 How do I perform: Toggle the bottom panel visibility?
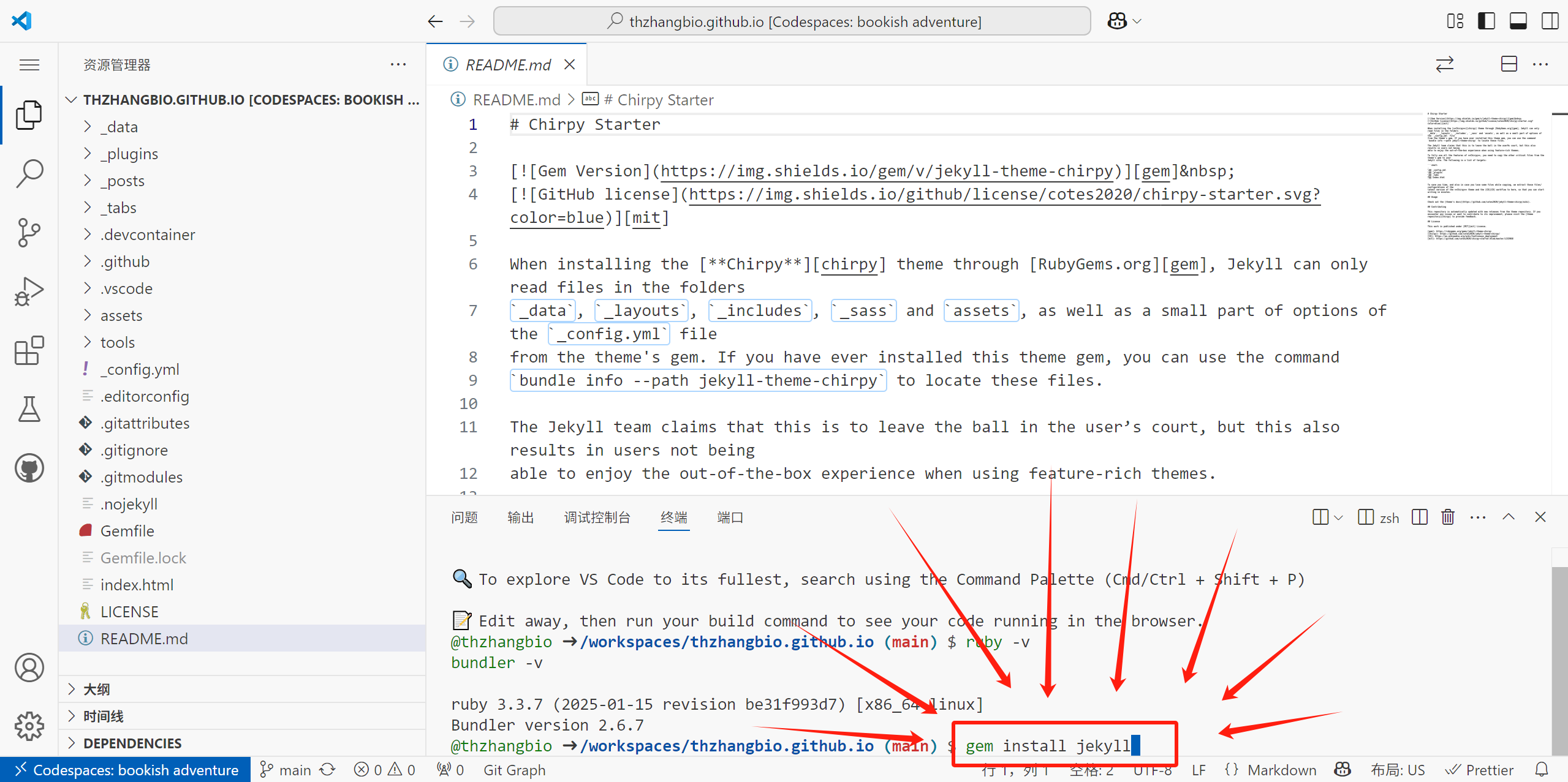[x=1518, y=21]
